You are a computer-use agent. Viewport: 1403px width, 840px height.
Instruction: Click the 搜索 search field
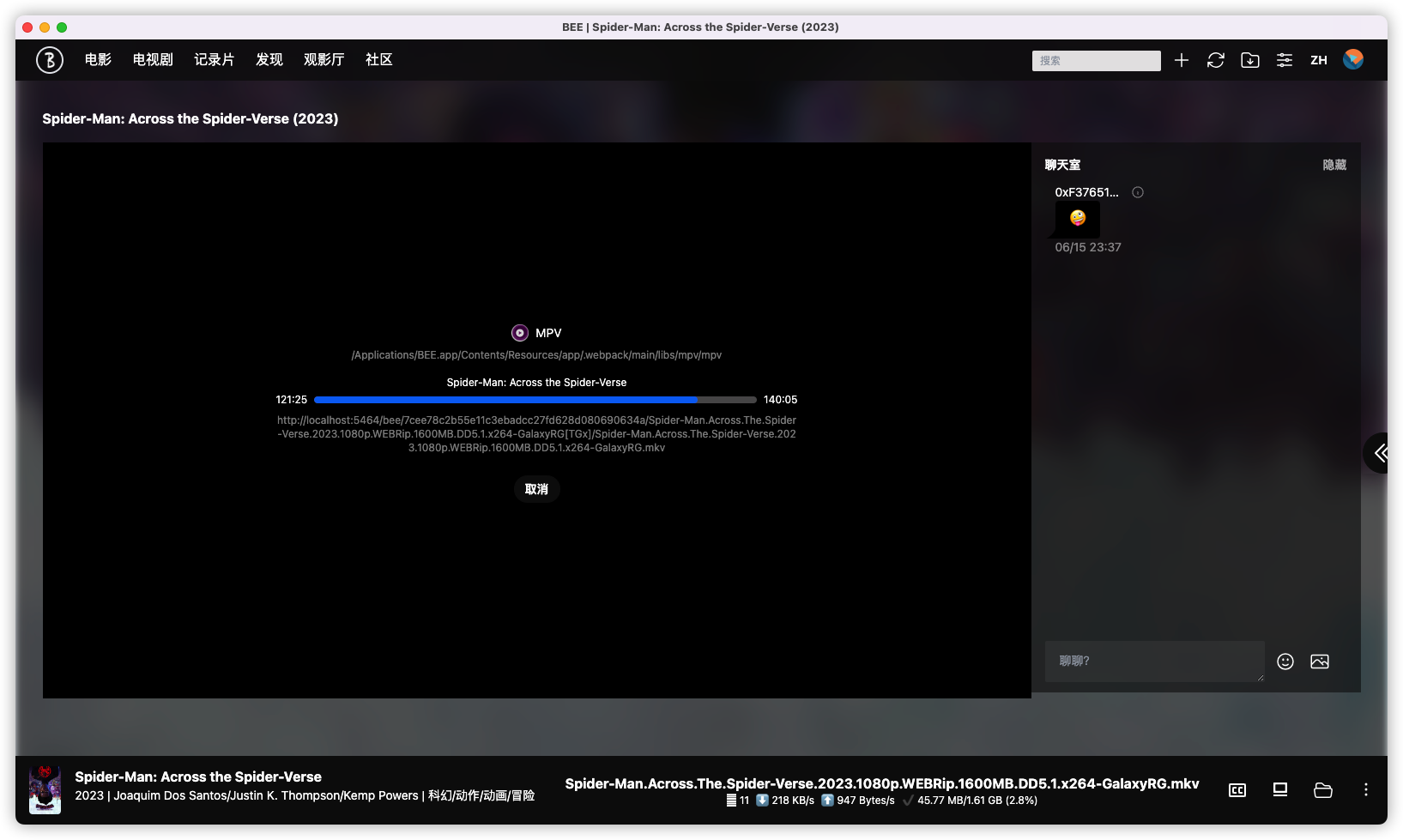point(1096,61)
